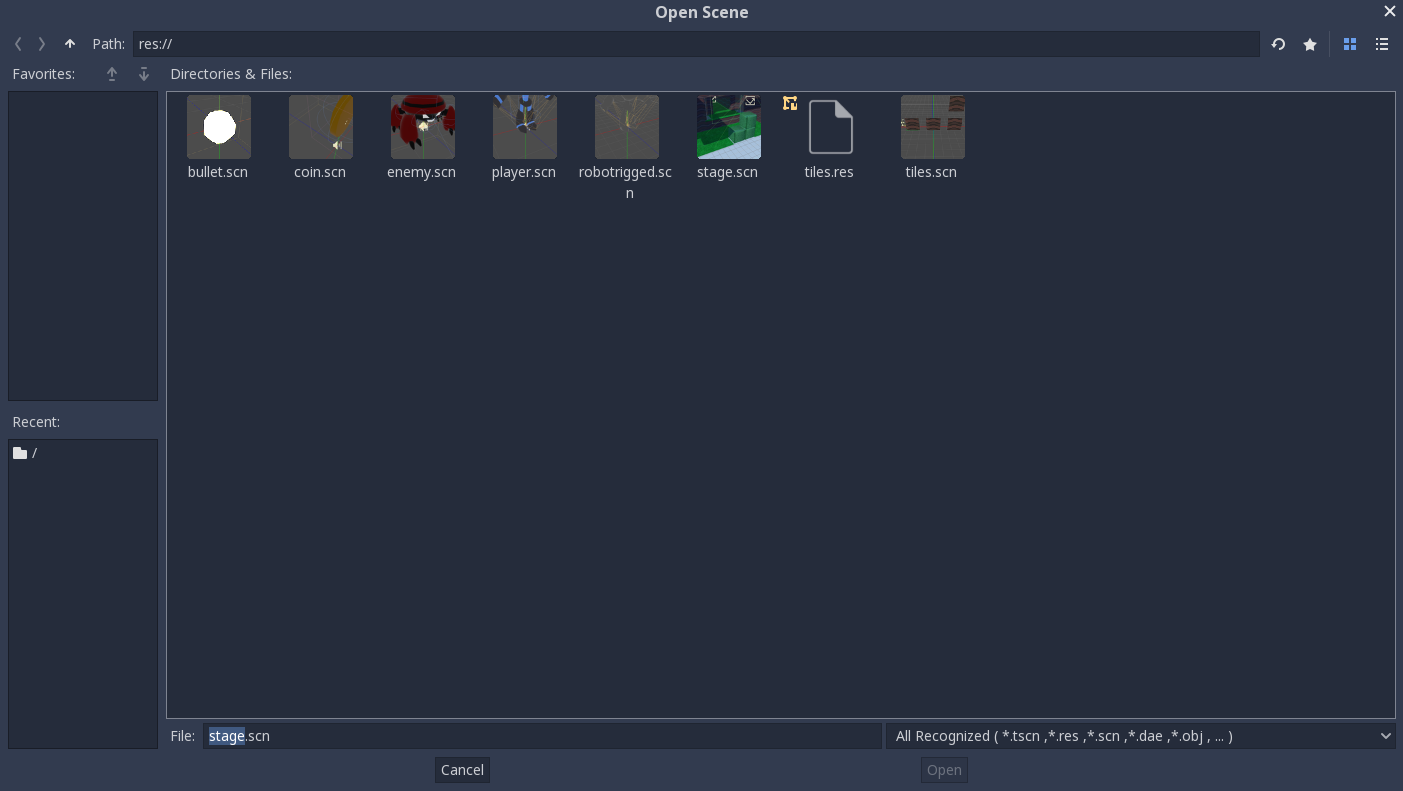Image resolution: width=1403 pixels, height=791 pixels.
Task: Click the File name input field
Action: pyautogui.click(x=542, y=736)
